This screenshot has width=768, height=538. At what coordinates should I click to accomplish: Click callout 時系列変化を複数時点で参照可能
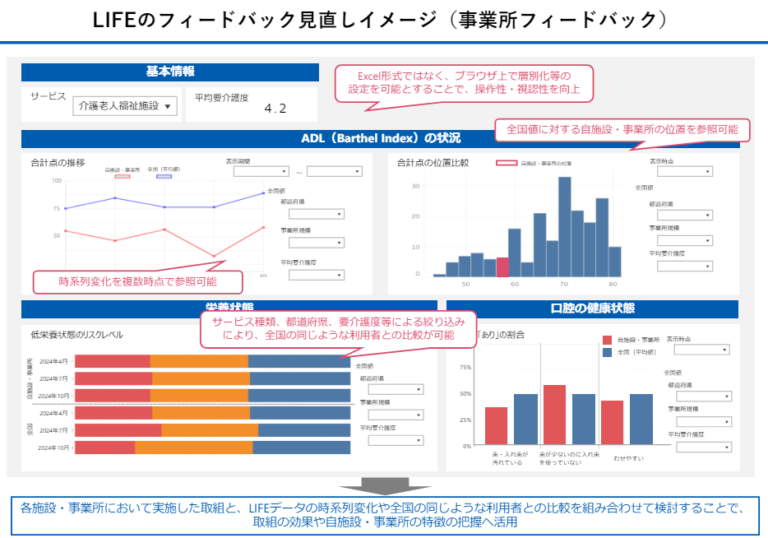[138, 282]
